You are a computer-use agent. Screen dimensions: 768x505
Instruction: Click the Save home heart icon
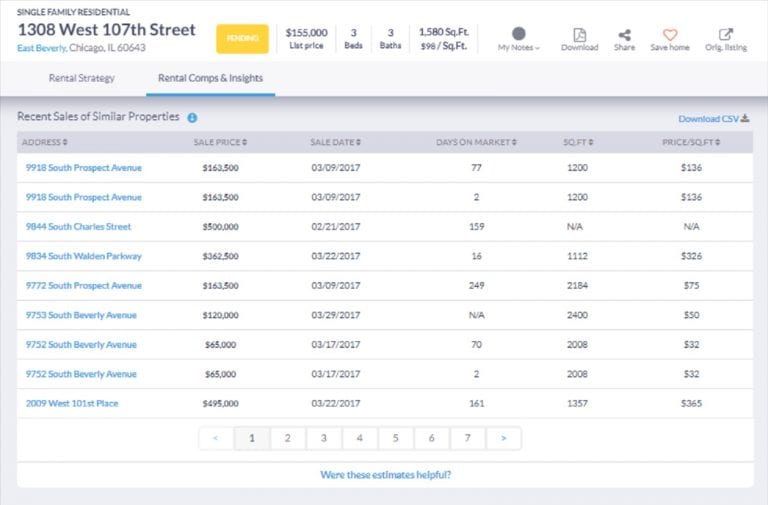tap(670, 35)
